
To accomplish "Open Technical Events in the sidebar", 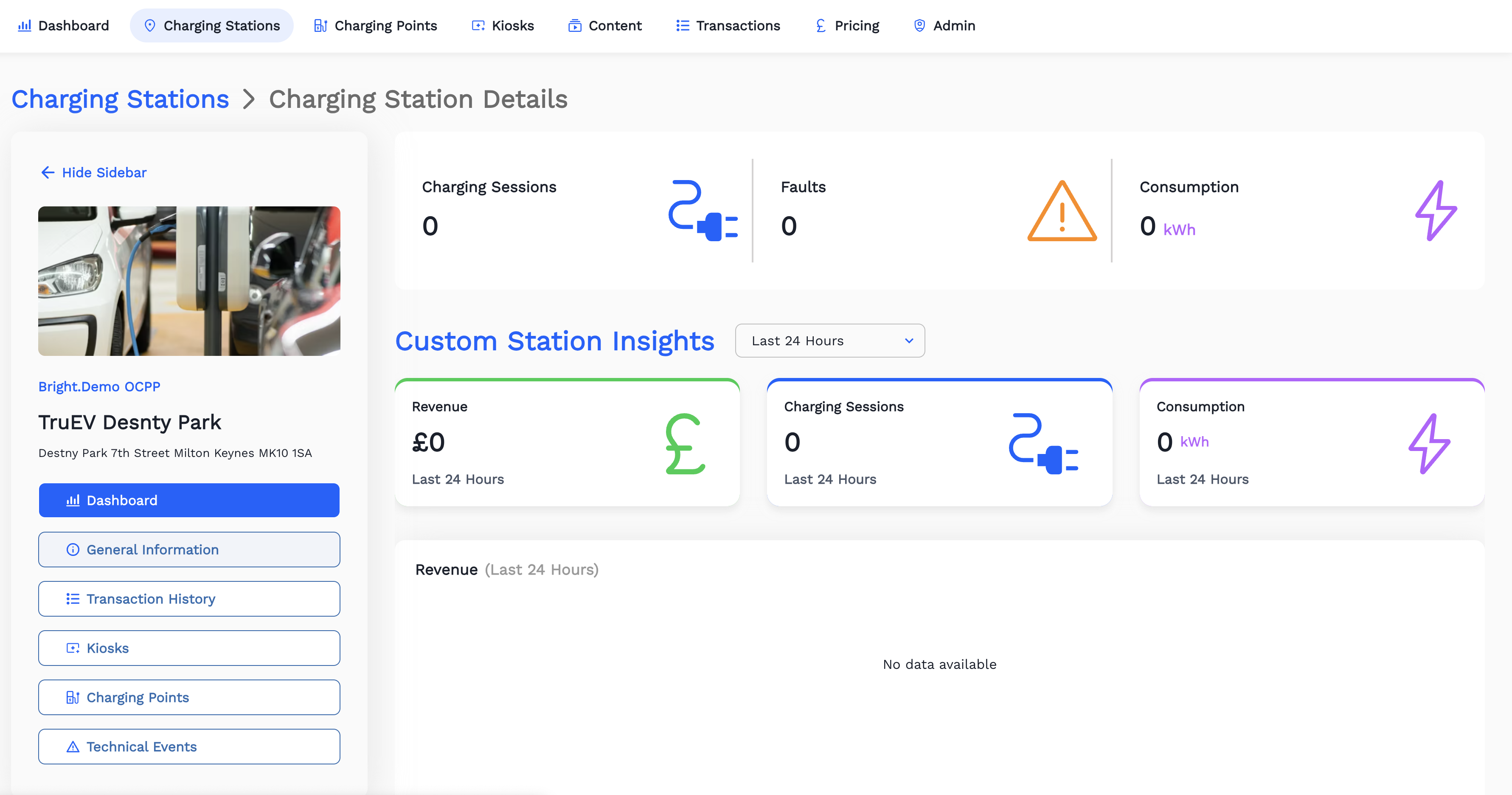I will pos(189,747).
